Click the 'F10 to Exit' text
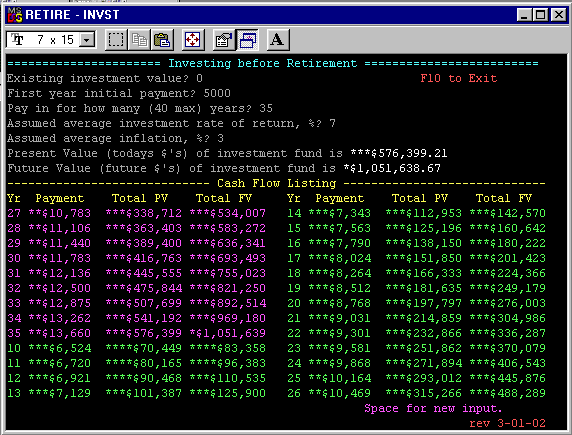 point(459,78)
